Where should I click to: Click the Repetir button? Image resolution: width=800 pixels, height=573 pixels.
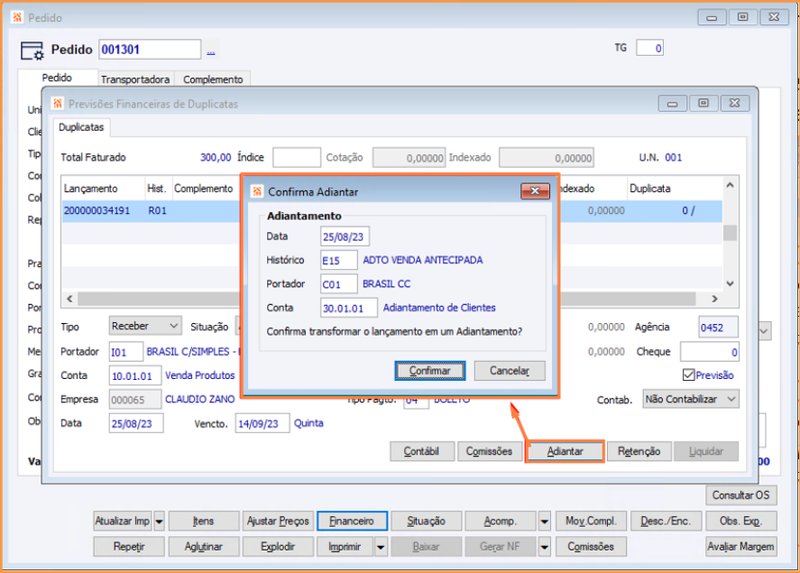click(x=129, y=546)
